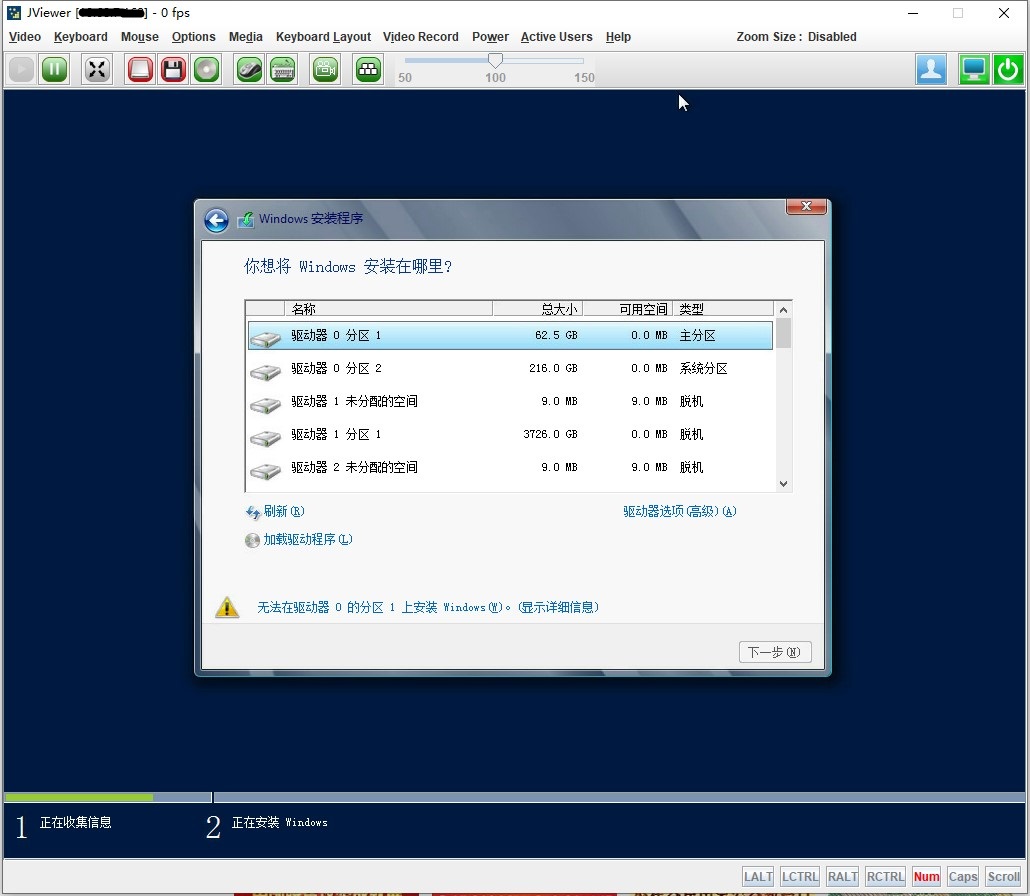Screen dimensions: 1030x896
Task: Click the 总大小 column header
Action: coord(538,309)
